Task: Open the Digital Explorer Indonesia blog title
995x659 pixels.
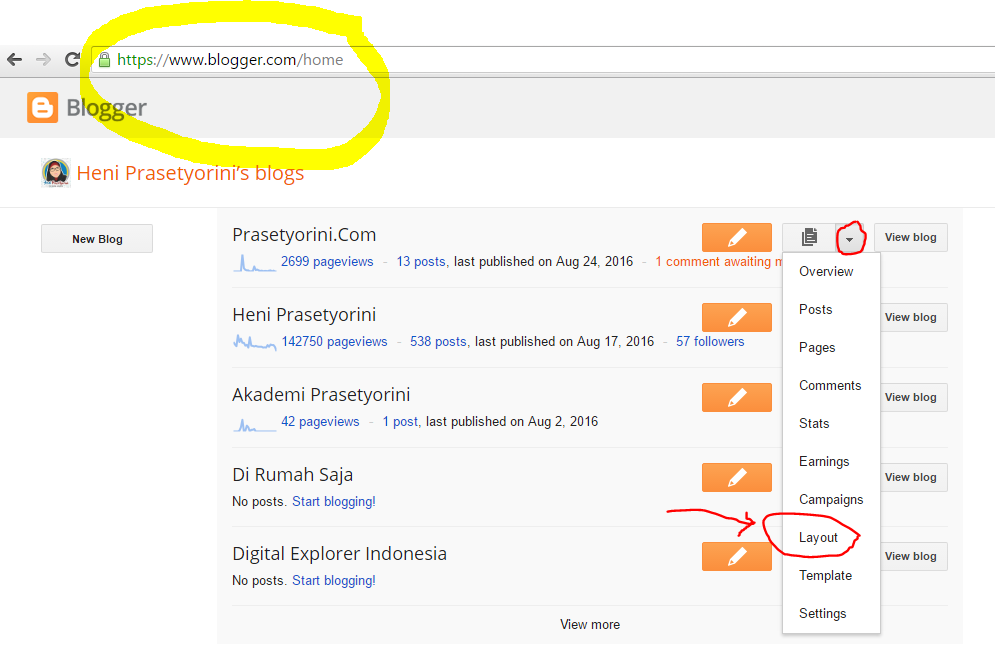Action: pyautogui.click(x=339, y=554)
